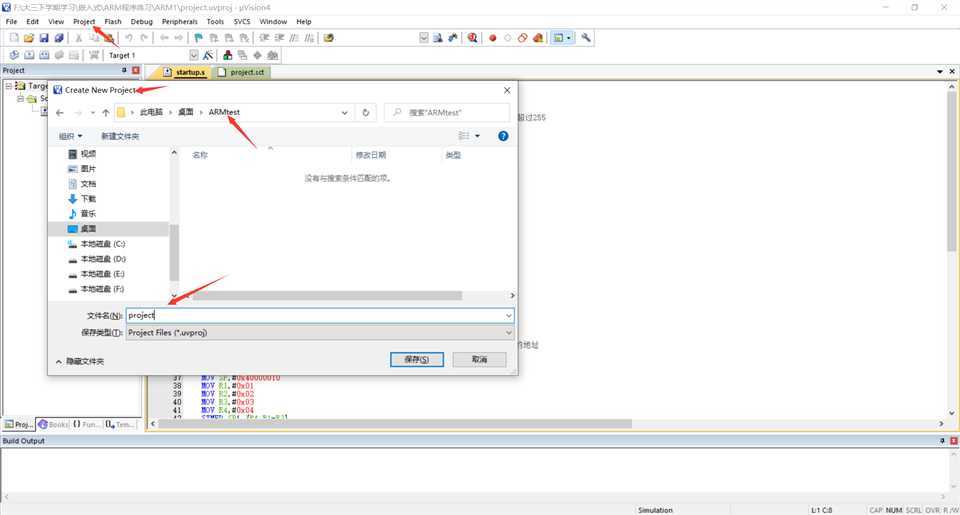Click the dialog file list horizontal scrollbar
This screenshot has height=515, width=960.
pos(328,296)
